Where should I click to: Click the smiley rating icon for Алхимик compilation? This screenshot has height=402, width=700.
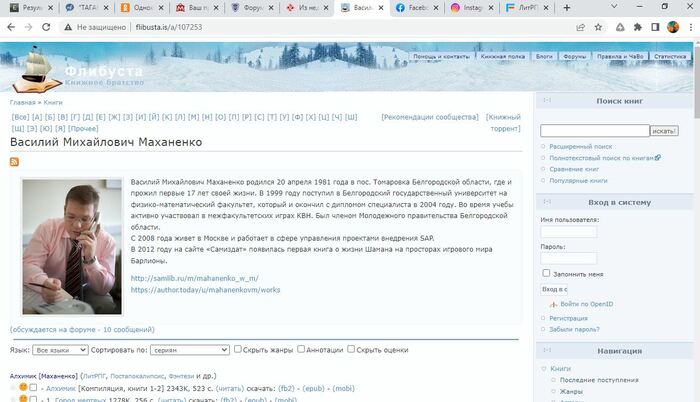pos(23,387)
